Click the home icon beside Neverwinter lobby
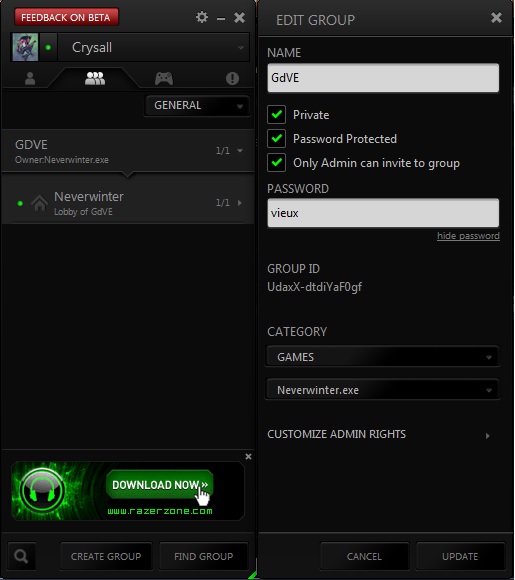 tap(40, 202)
